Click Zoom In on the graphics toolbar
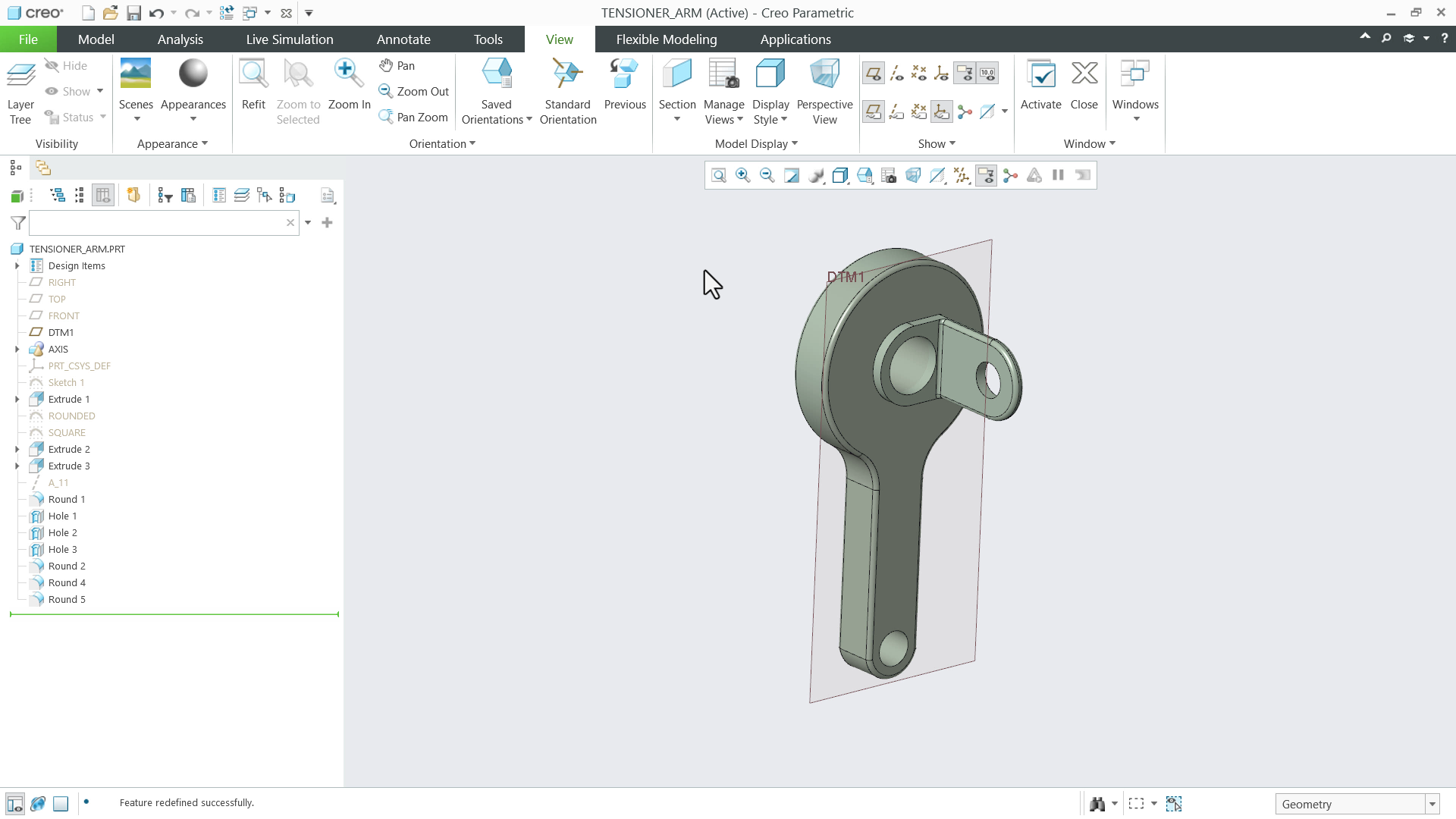The image size is (1456, 819). [x=742, y=175]
